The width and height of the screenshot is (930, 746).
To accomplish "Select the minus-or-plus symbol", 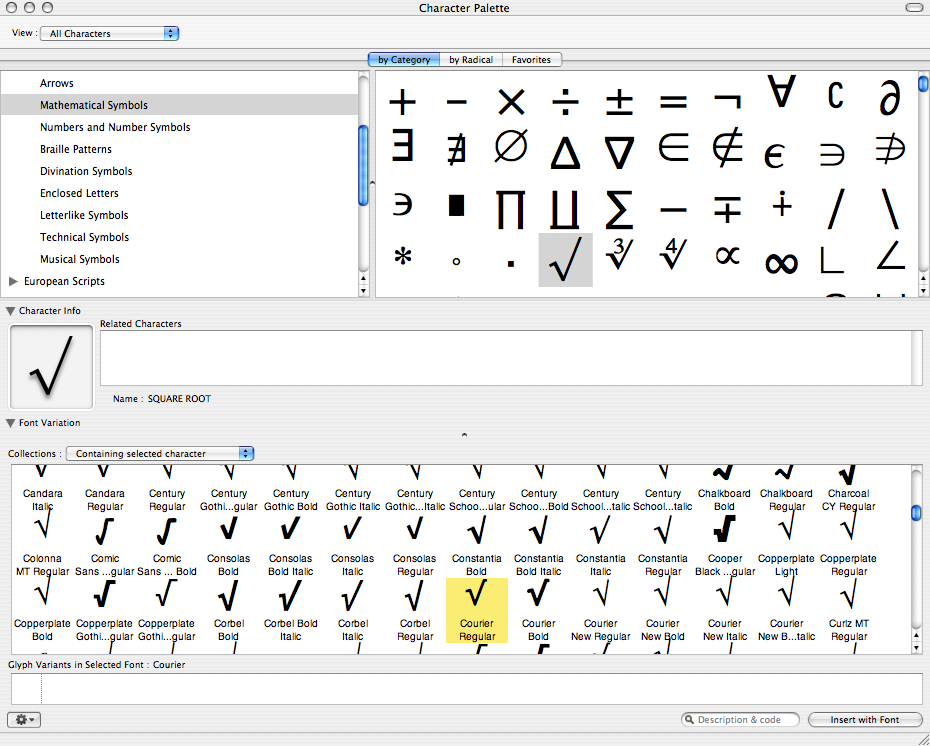I will click(727, 209).
